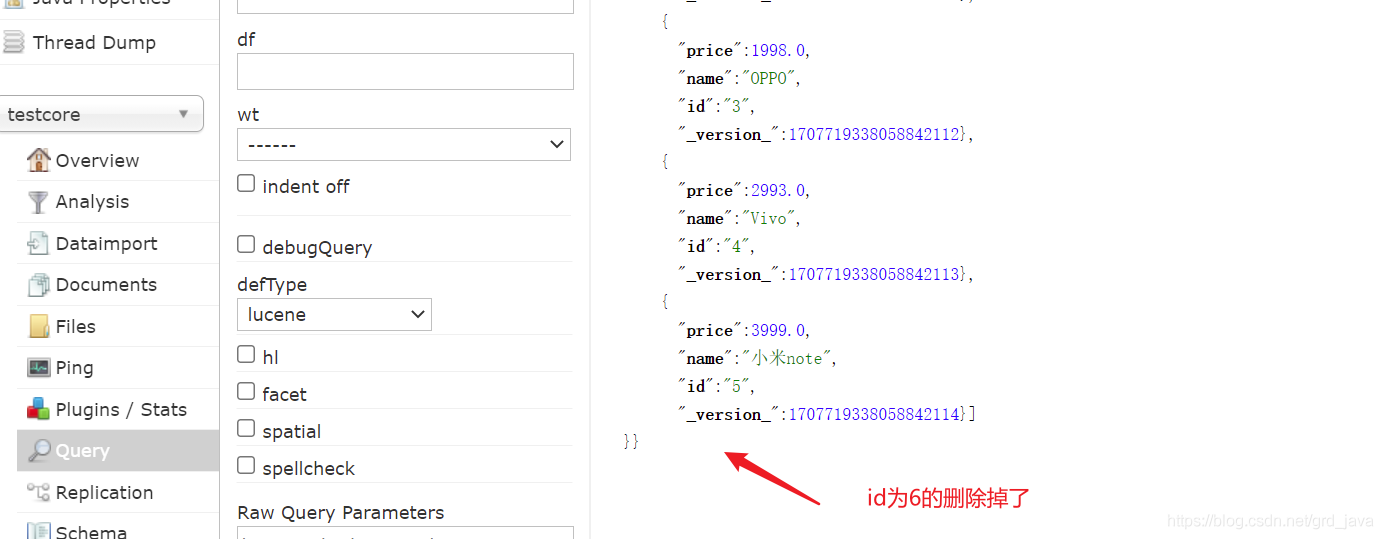Screen dimensions: 1383x539
Task: Navigate to Dataimport
Action: pyautogui.click(x=107, y=243)
